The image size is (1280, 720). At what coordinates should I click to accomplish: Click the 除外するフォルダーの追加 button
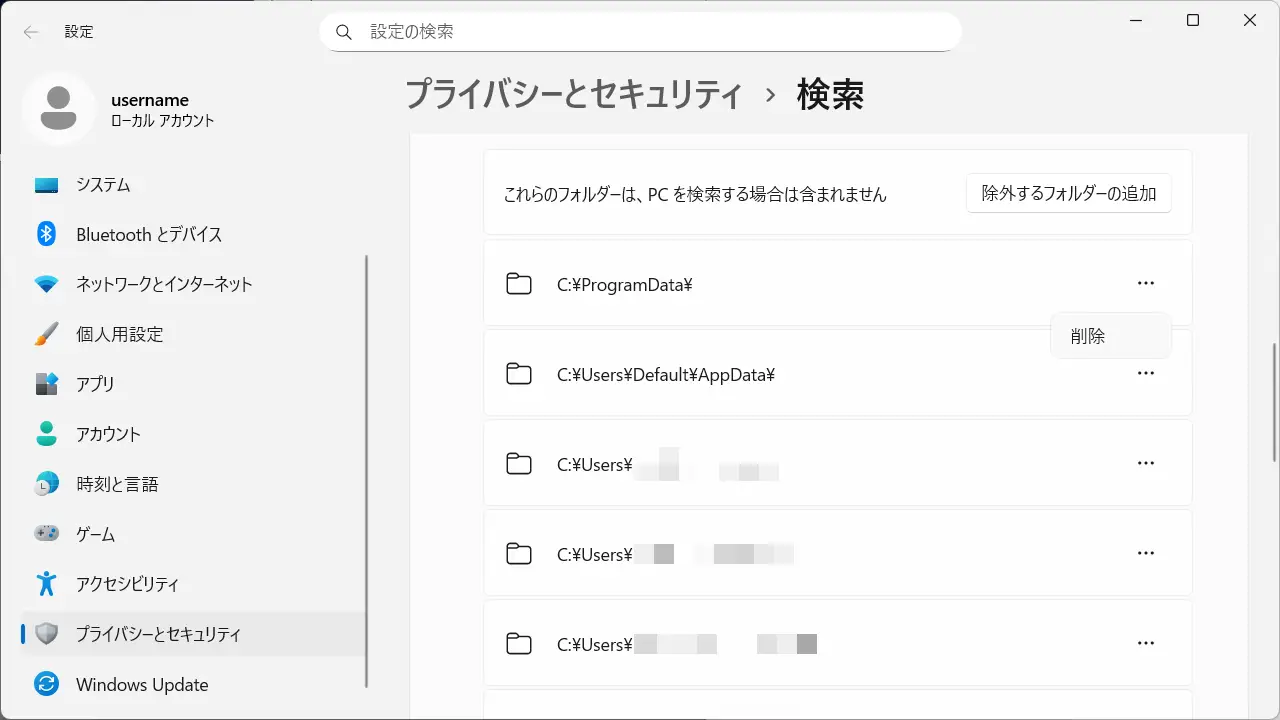pos(1068,193)
